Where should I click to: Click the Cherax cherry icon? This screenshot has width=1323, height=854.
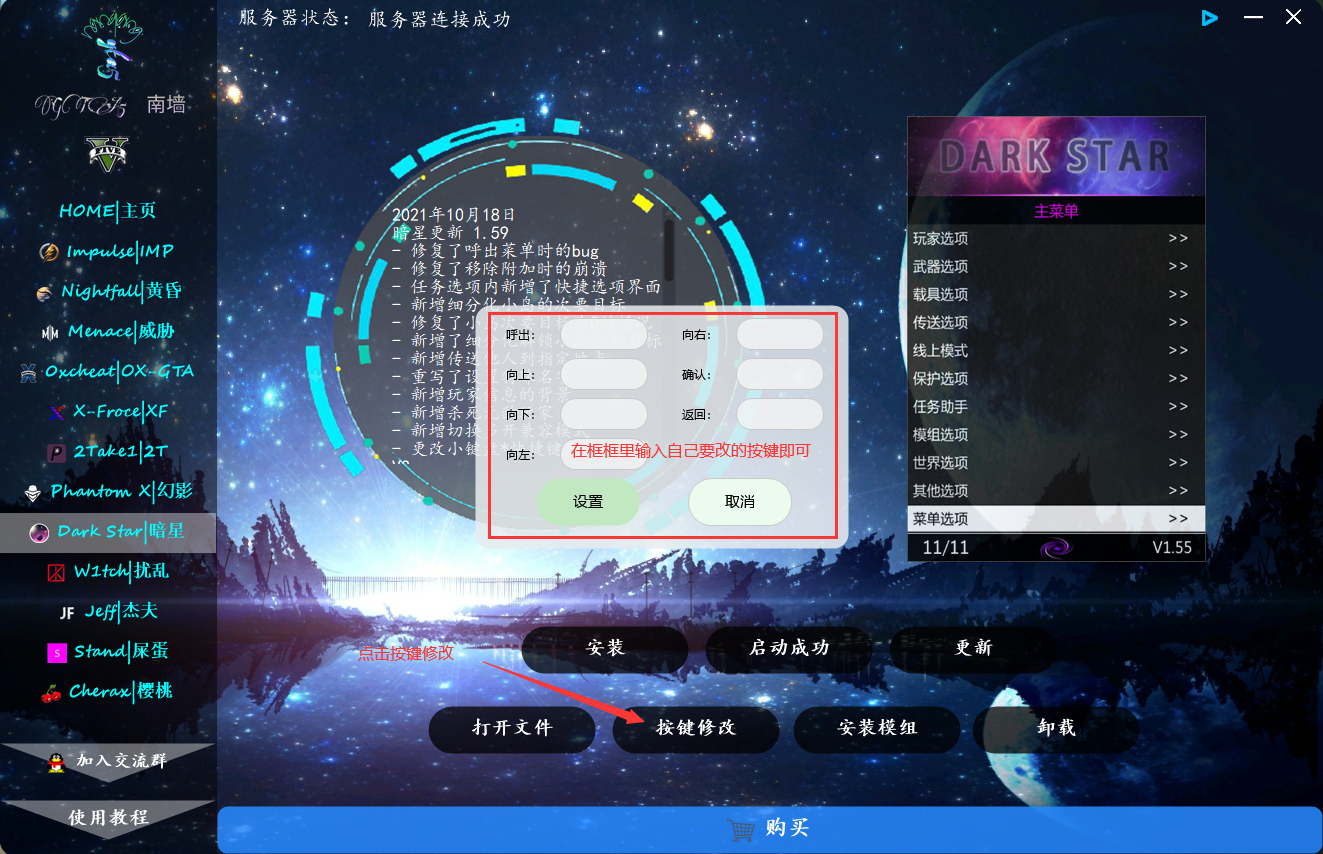(x=51, y=692)
